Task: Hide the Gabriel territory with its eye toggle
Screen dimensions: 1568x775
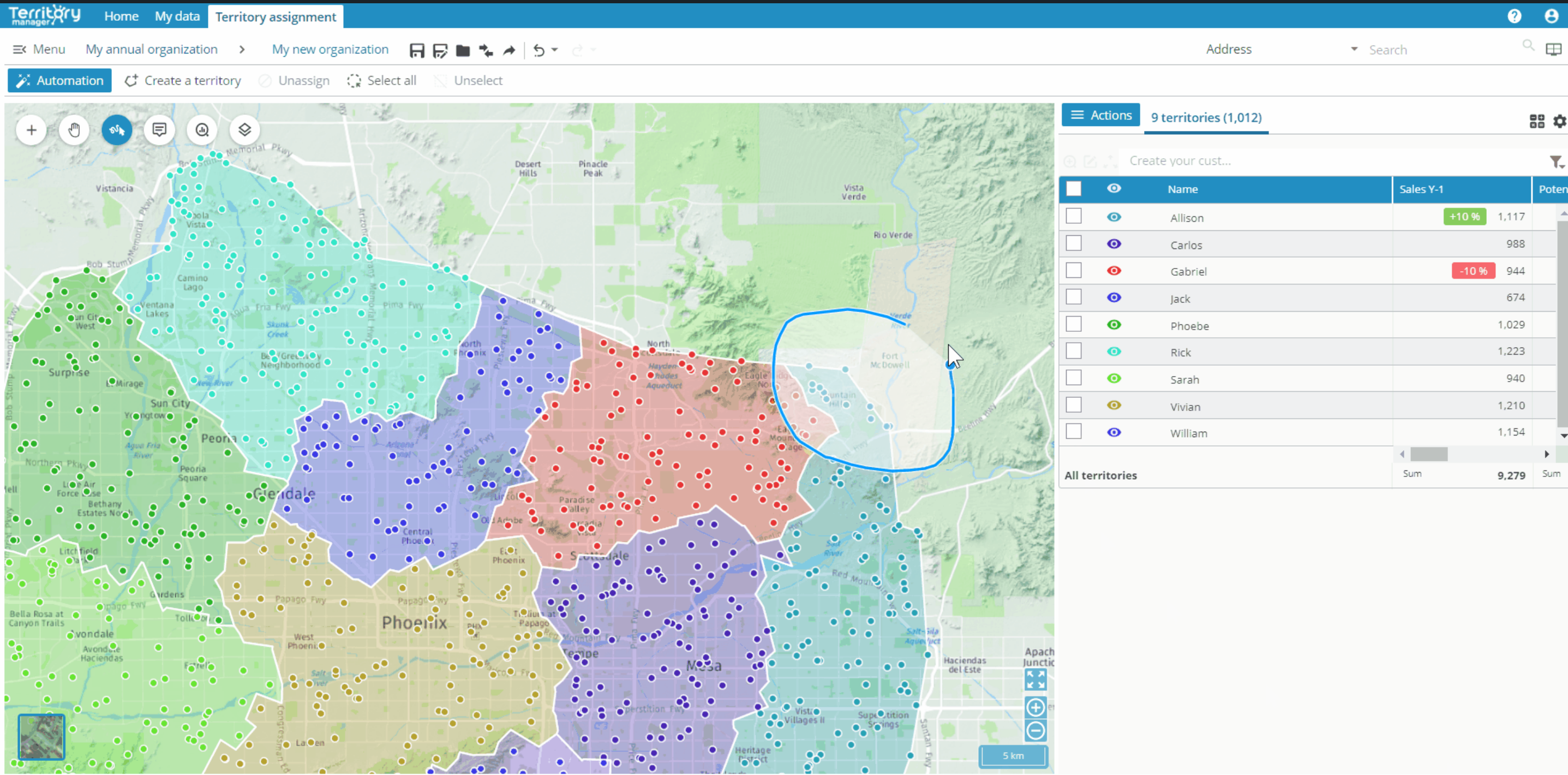Action: tap(1114, 270)
